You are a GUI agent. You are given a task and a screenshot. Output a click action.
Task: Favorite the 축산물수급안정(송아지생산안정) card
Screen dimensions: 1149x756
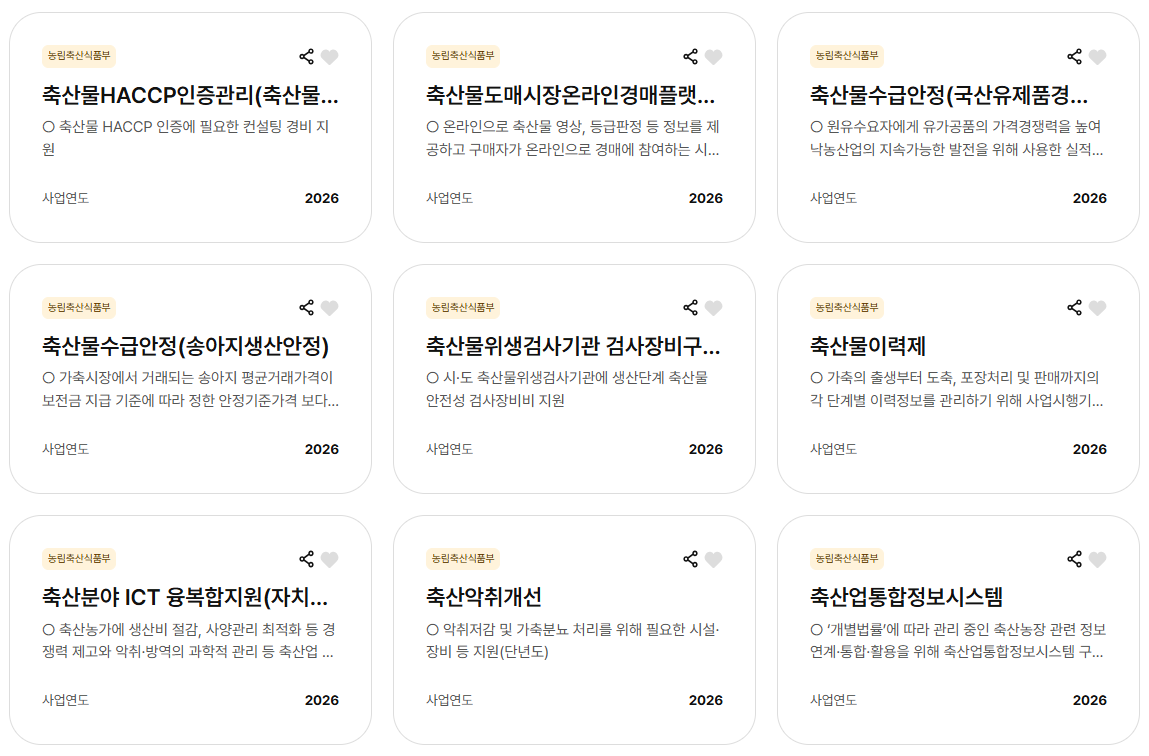click(330, 308)
